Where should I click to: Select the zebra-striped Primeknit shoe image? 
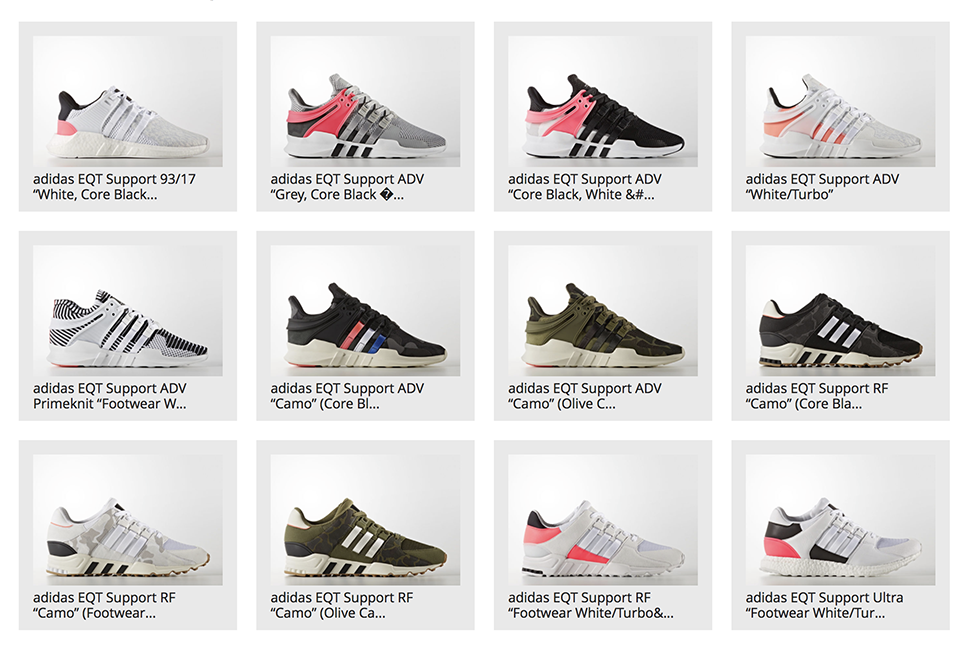pyautogui.click(x=127, y=311)
